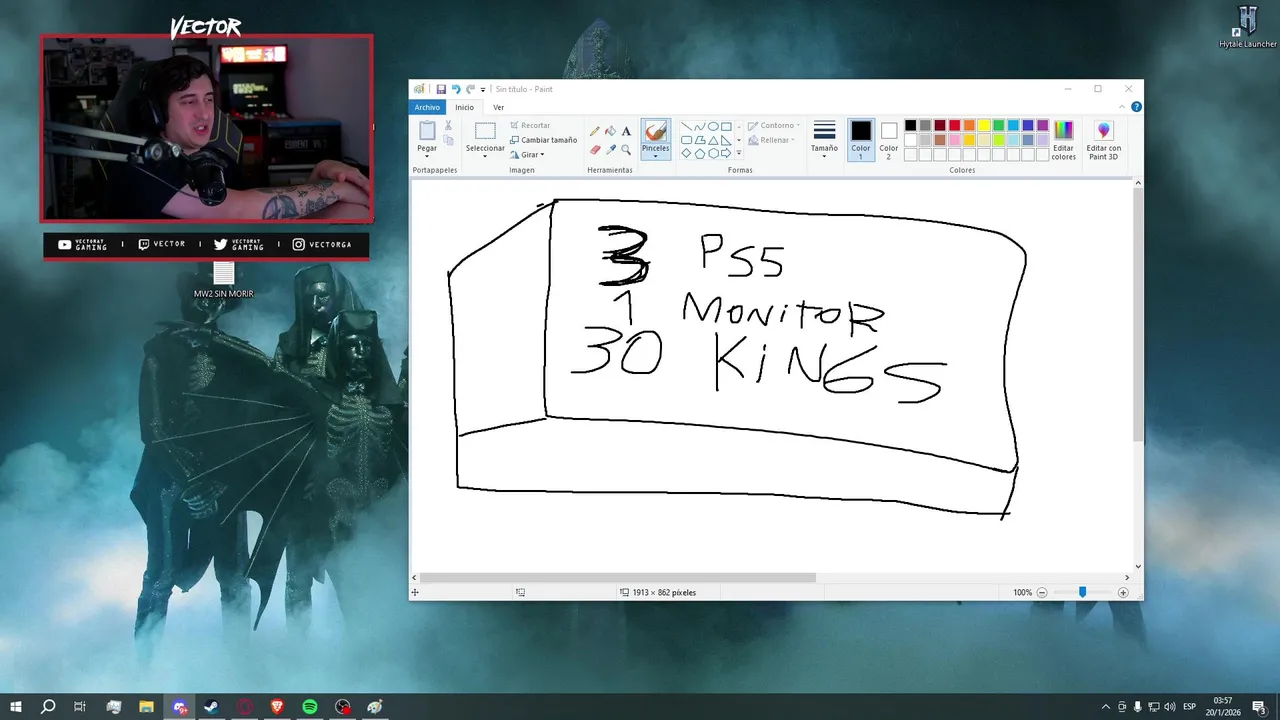
Task: Open the Tamaño line size dropdown
Action: [x=824, y=140]
